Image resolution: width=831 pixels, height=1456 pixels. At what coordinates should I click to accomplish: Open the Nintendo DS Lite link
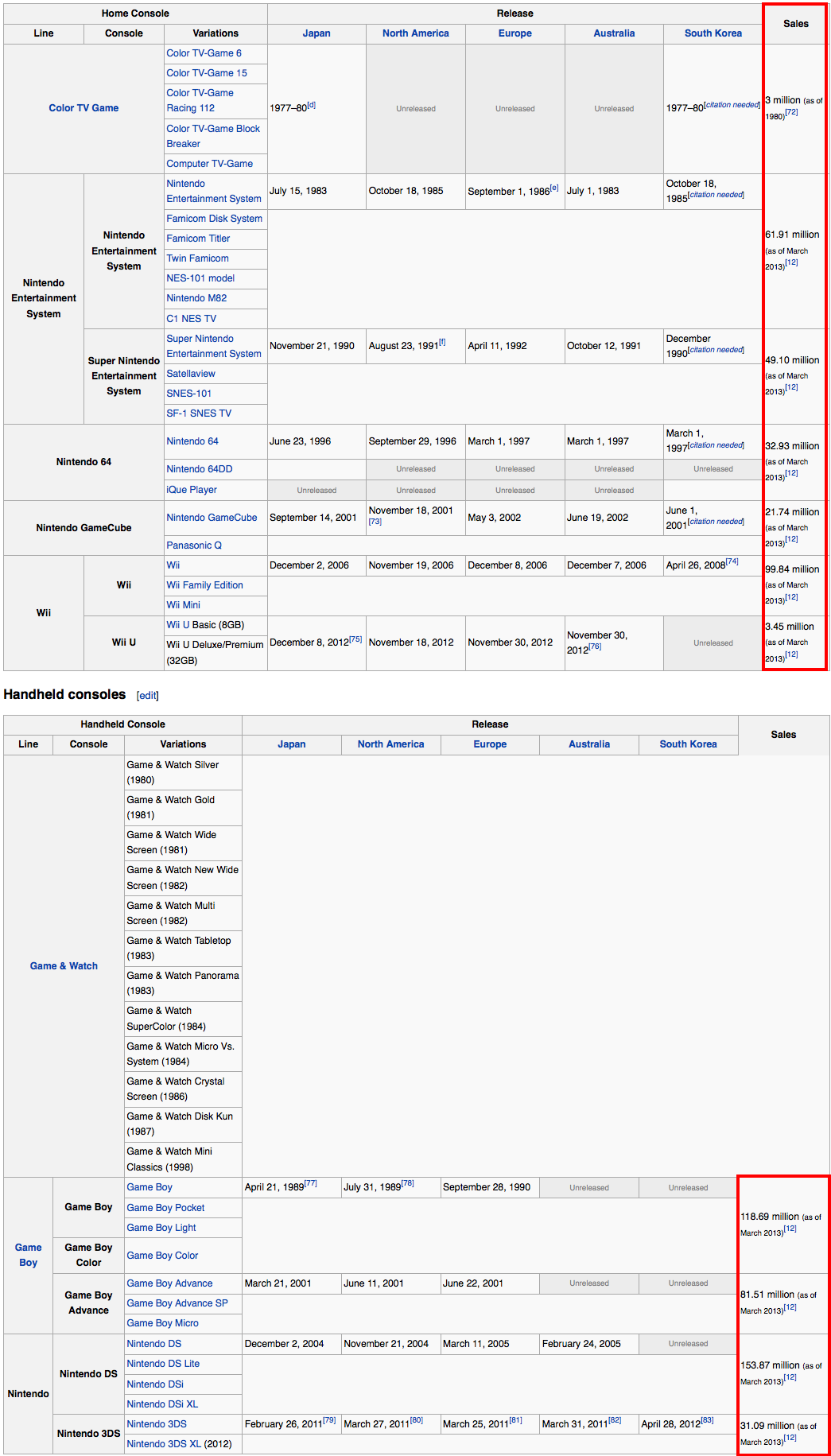click(163, 1364)
